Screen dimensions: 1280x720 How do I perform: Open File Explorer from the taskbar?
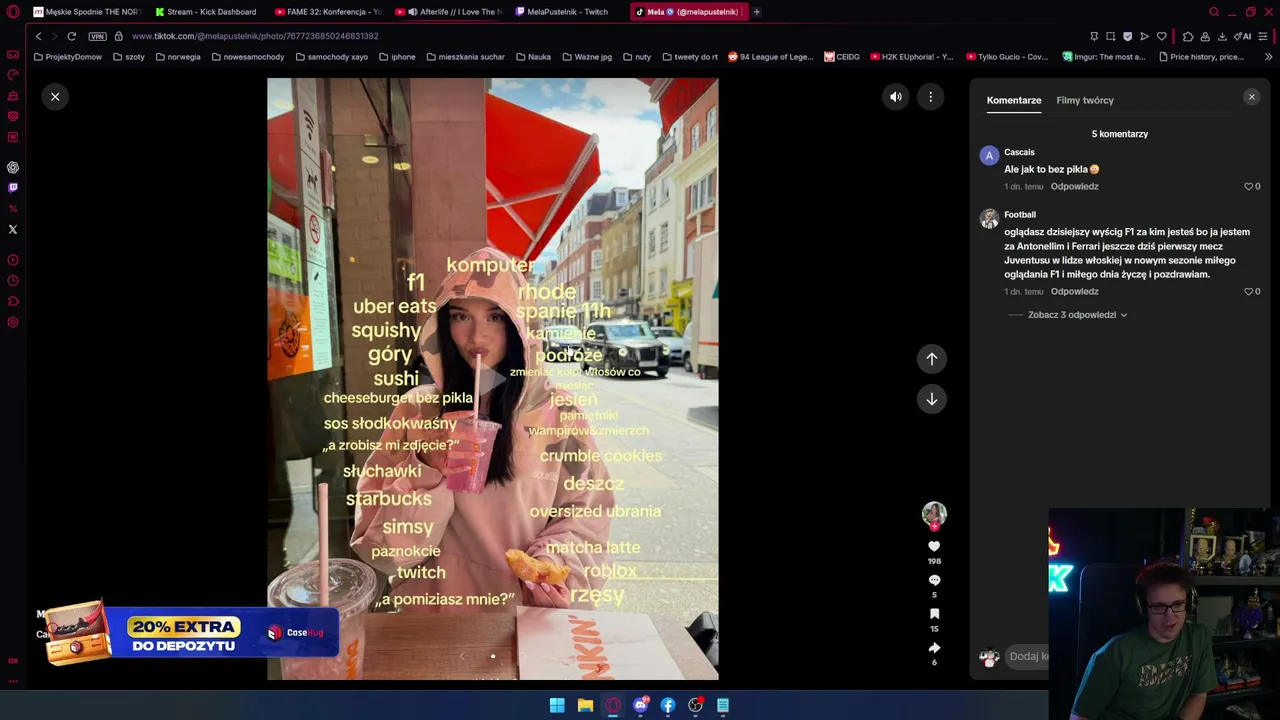585,705
